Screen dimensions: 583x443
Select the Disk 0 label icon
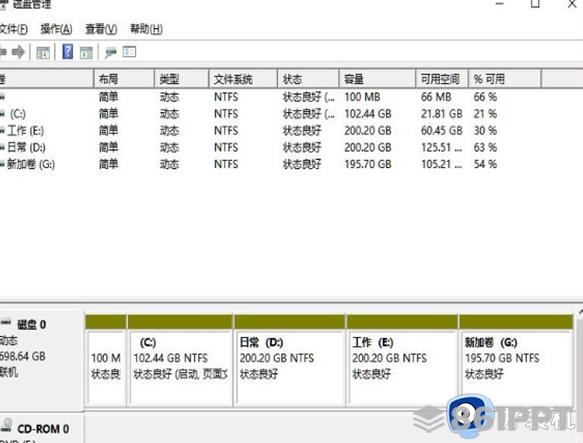point(6,322)
